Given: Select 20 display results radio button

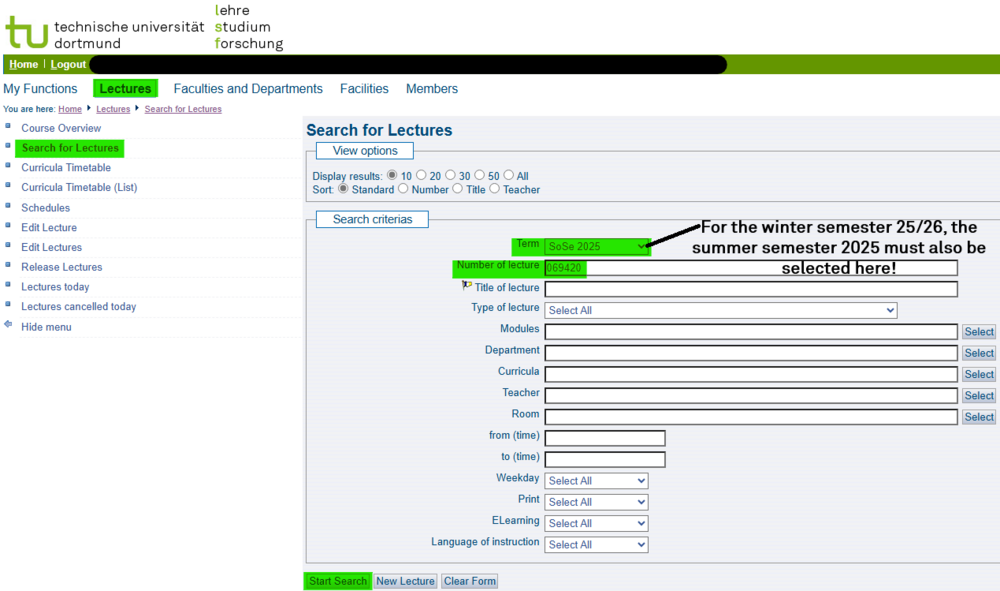Looking at the screenshot, I should 421,175.
